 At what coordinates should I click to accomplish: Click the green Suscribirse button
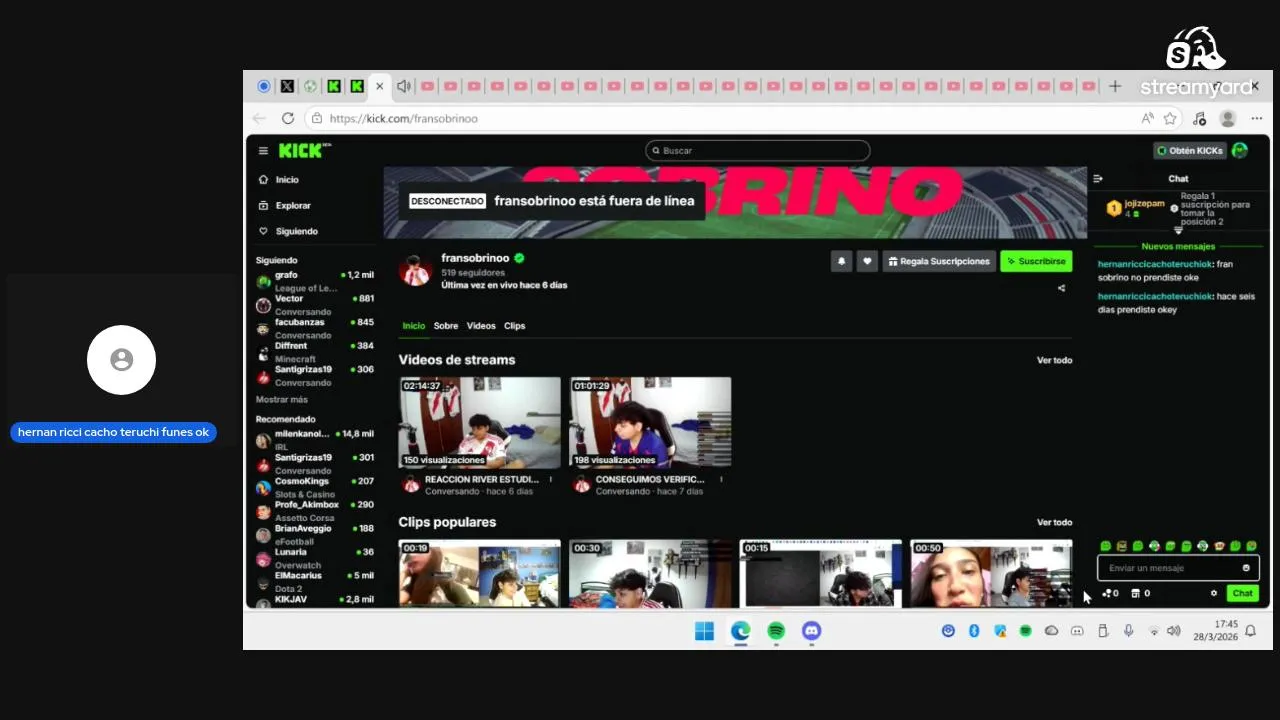(1036, 261)
